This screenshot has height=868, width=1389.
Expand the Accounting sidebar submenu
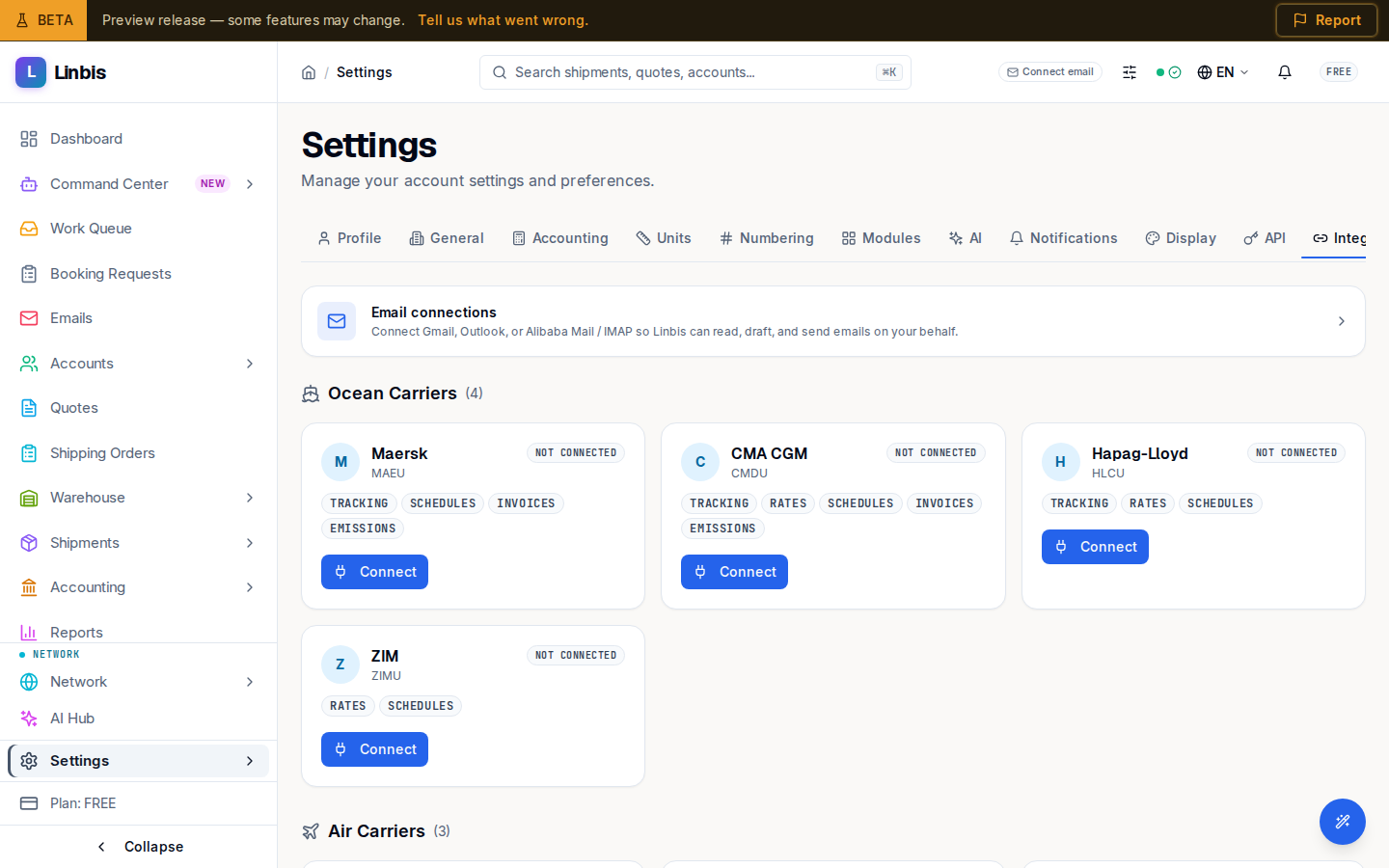(x=250, y=587)
